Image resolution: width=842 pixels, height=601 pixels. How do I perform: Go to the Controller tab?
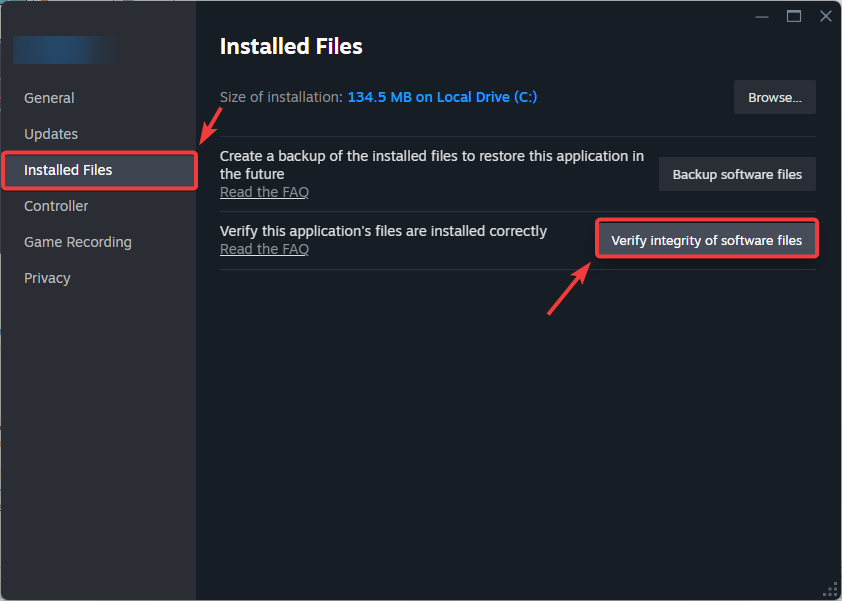[56, 206]
